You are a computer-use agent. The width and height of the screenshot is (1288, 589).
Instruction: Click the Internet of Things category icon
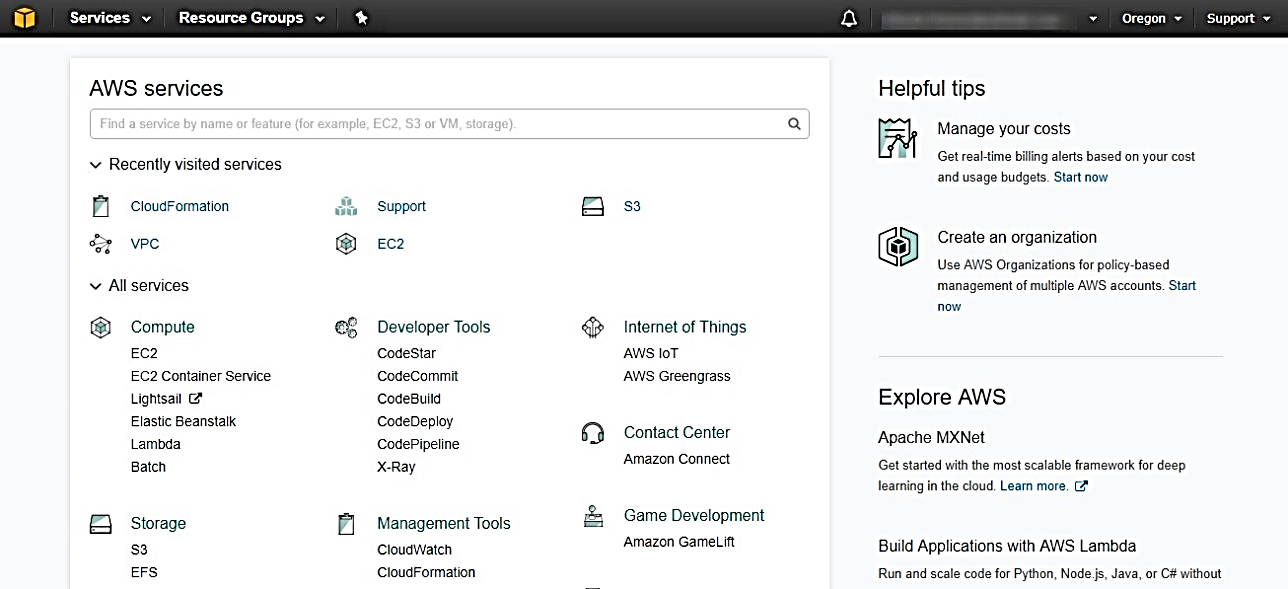(x=593, y=327)
